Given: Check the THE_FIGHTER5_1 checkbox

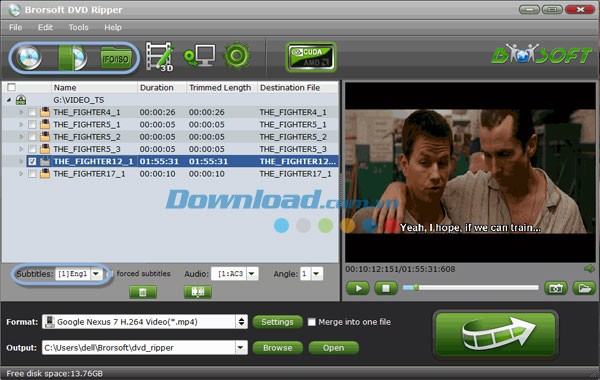Looking at the screenshot, I should point(33,125).
